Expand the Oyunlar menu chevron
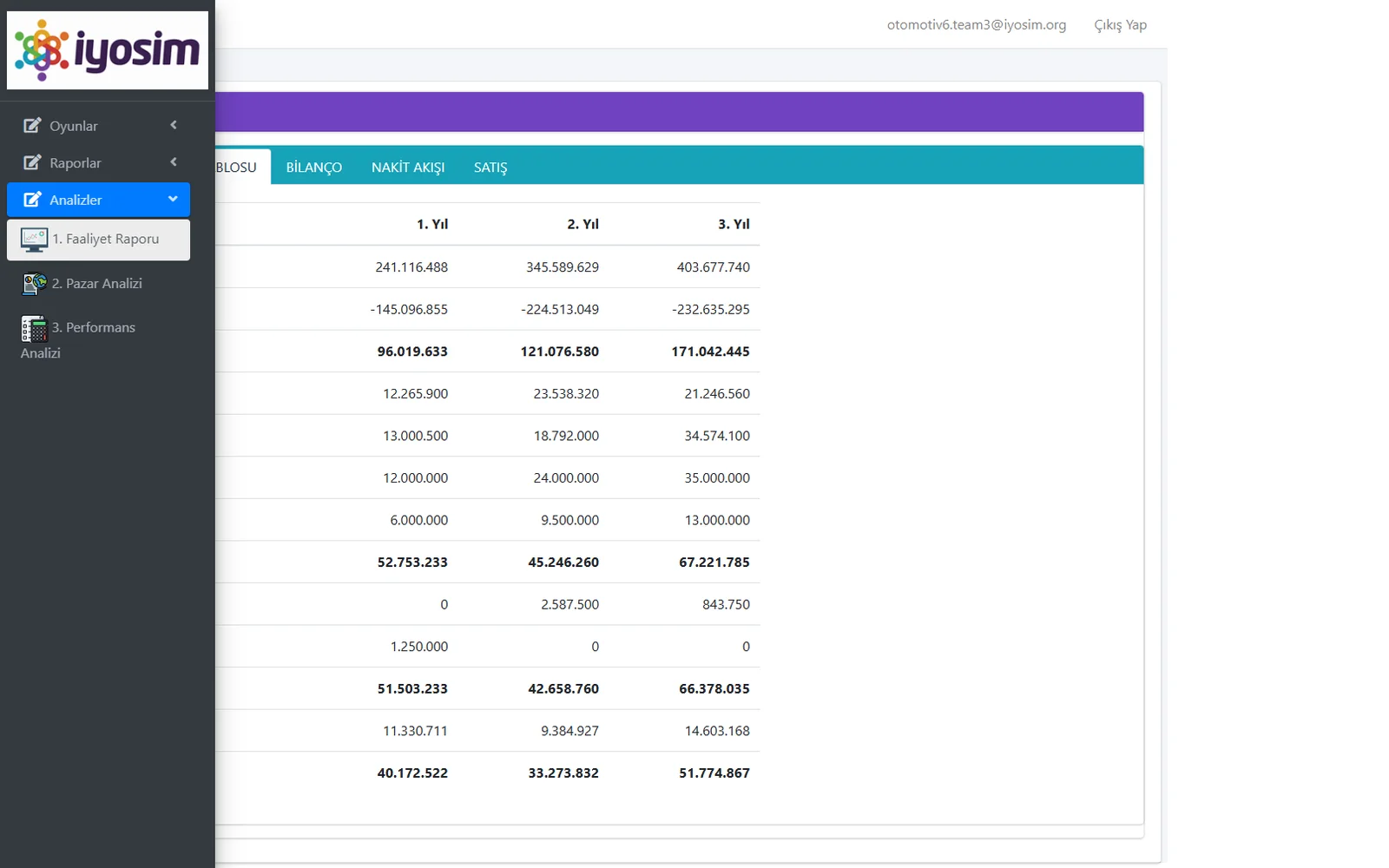 [174, 125]
